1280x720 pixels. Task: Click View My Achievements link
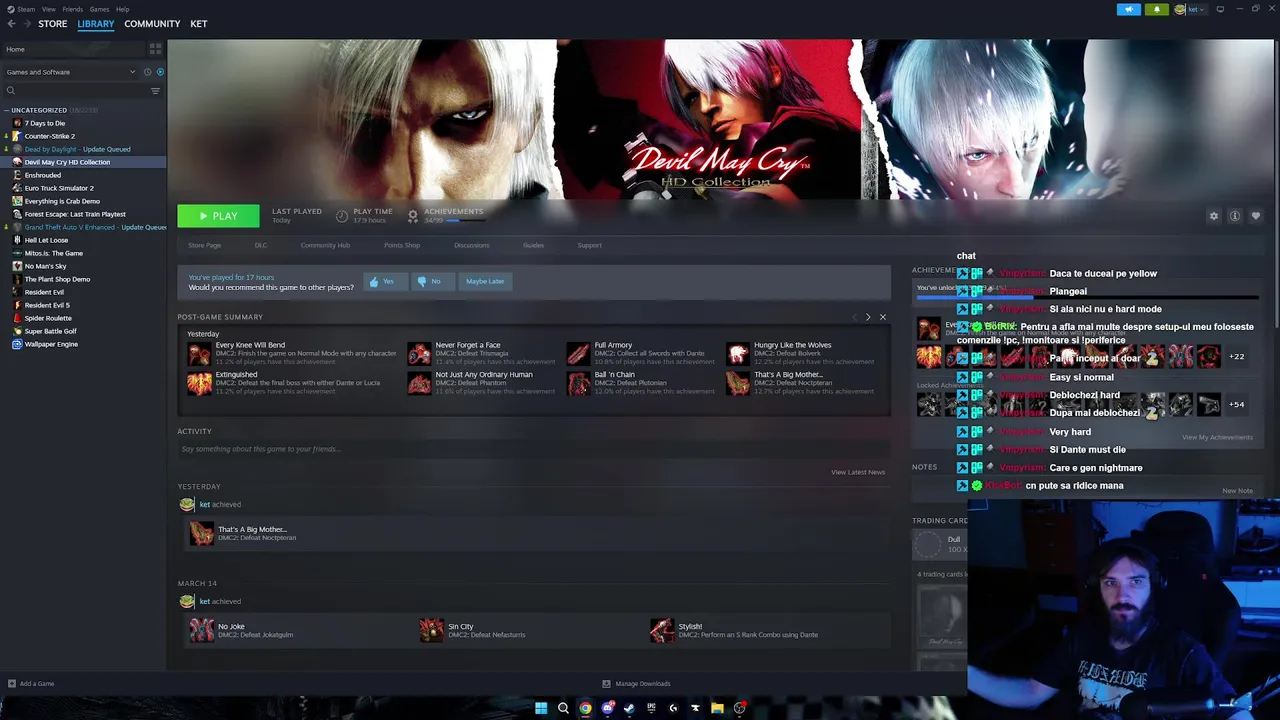point(1217,437)
